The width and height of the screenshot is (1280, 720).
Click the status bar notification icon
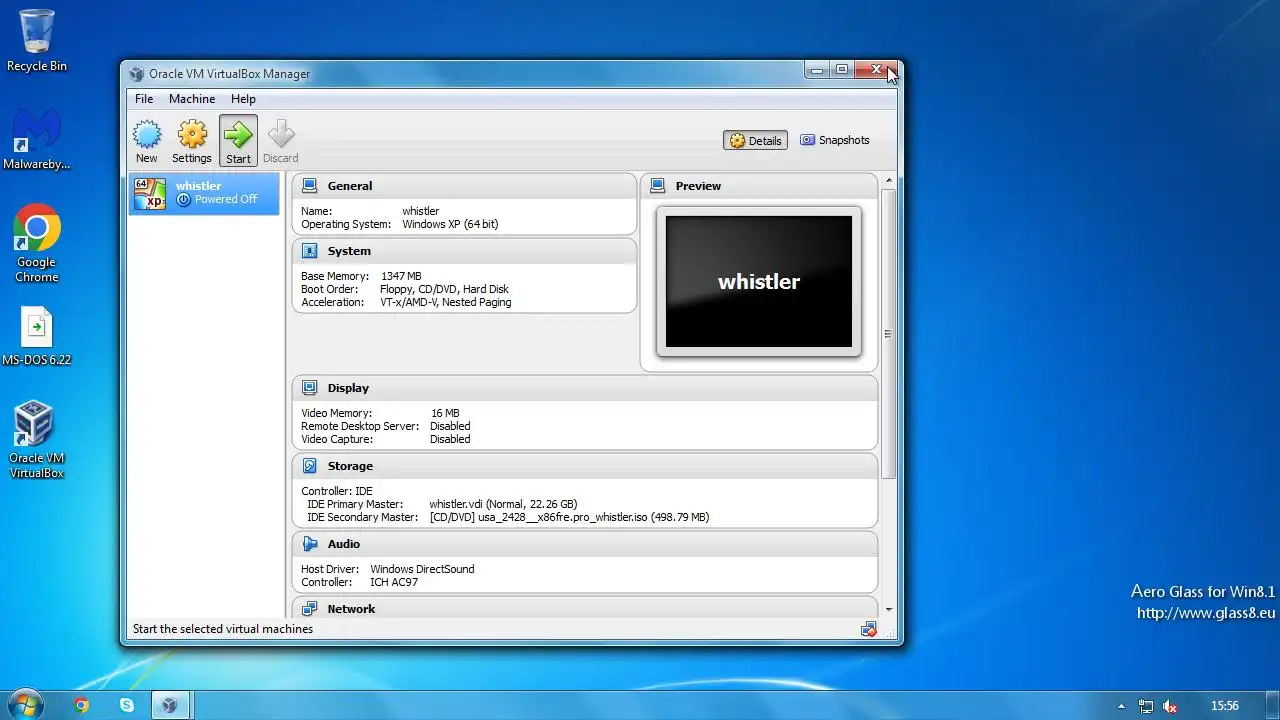(x=869, y=629)
